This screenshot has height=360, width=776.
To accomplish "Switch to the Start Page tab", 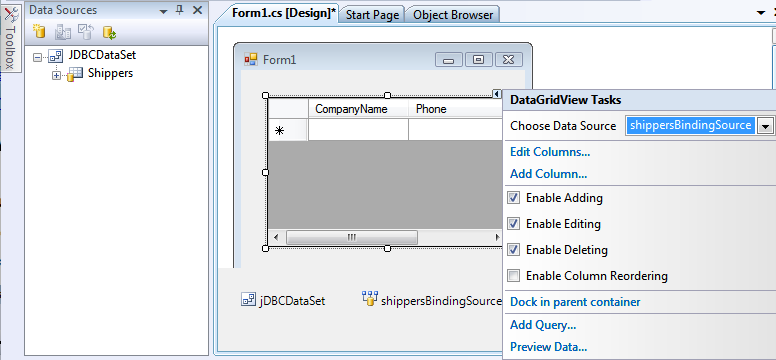I will (x=372, y=15).
